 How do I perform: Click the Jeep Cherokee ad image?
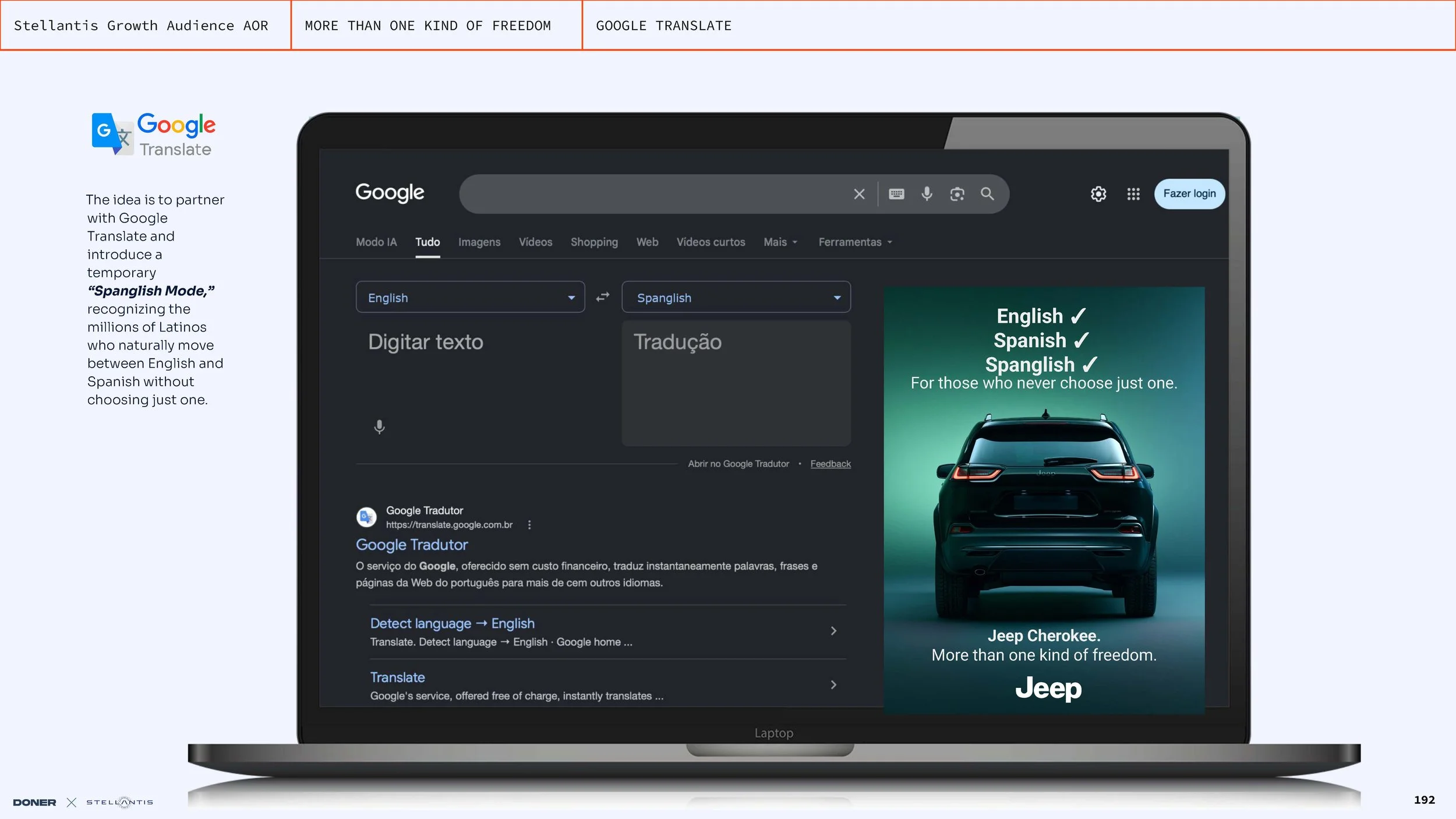tap(1044, 500)
